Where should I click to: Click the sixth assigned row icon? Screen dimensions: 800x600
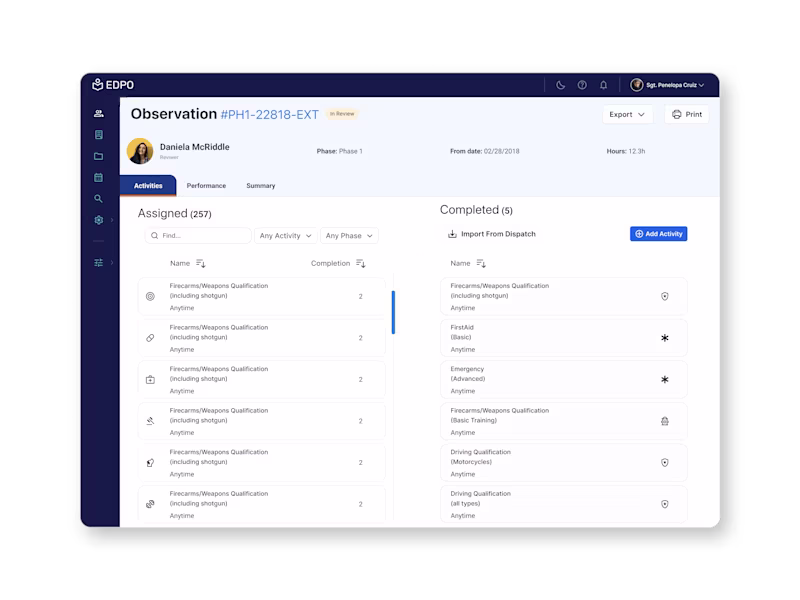pos(150,504)
